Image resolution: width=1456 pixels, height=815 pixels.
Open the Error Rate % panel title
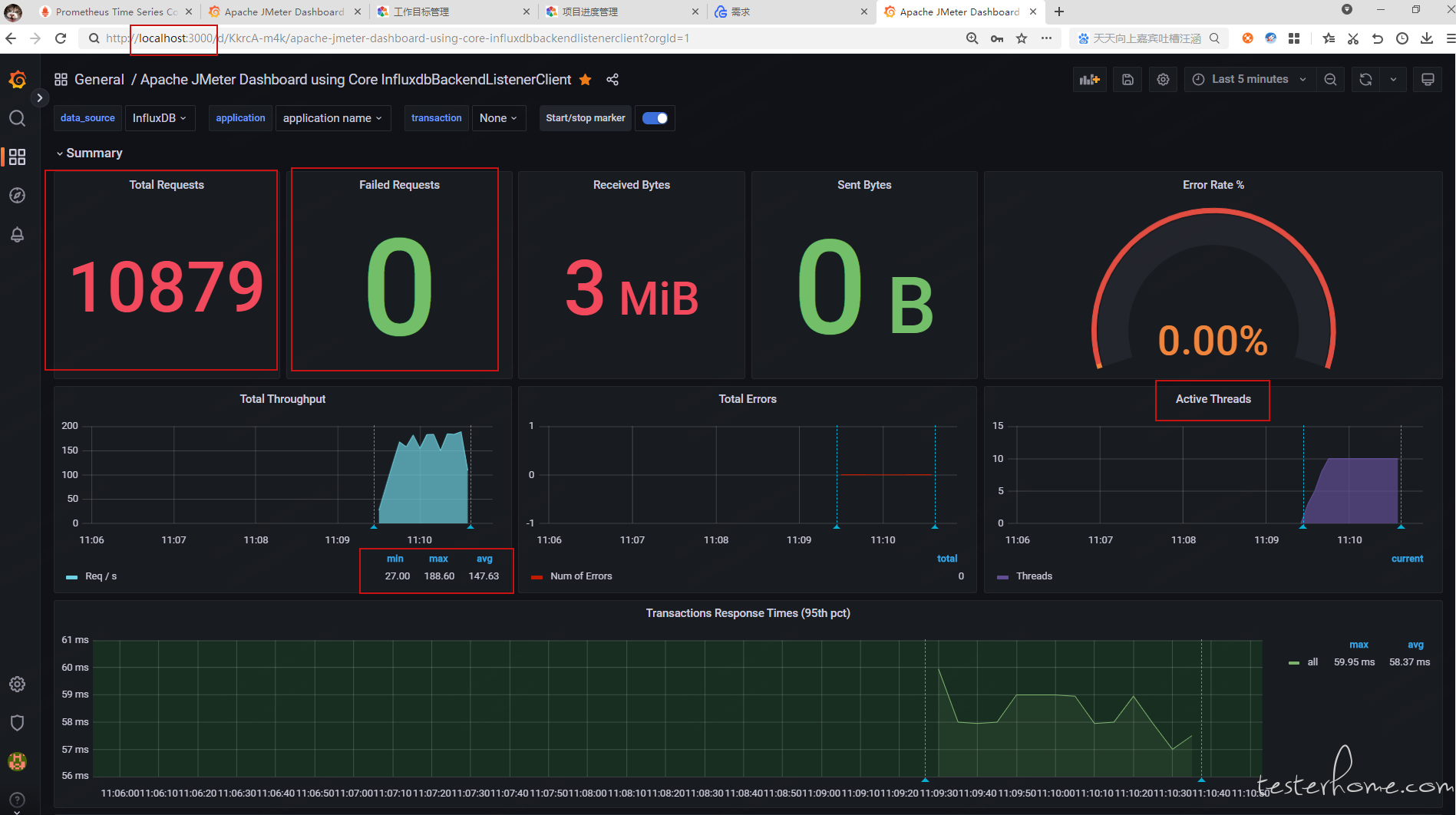[x=1213, y=185]
